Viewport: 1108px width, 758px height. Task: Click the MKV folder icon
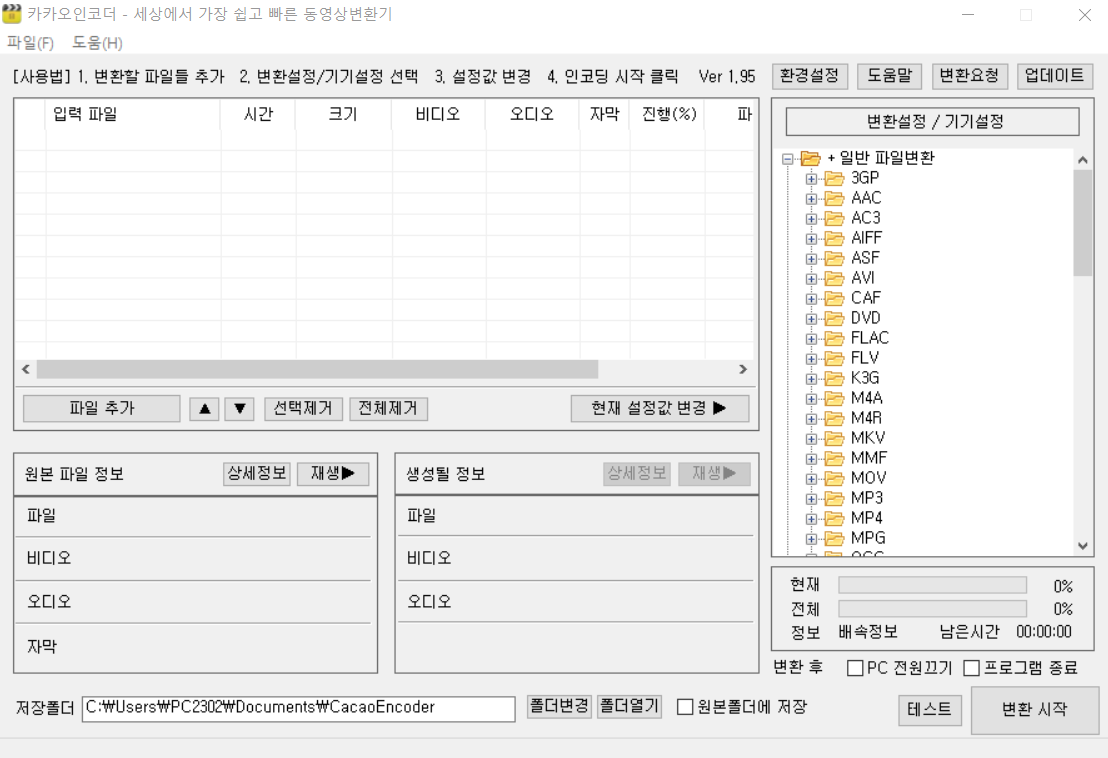click(x=835, y=438)
